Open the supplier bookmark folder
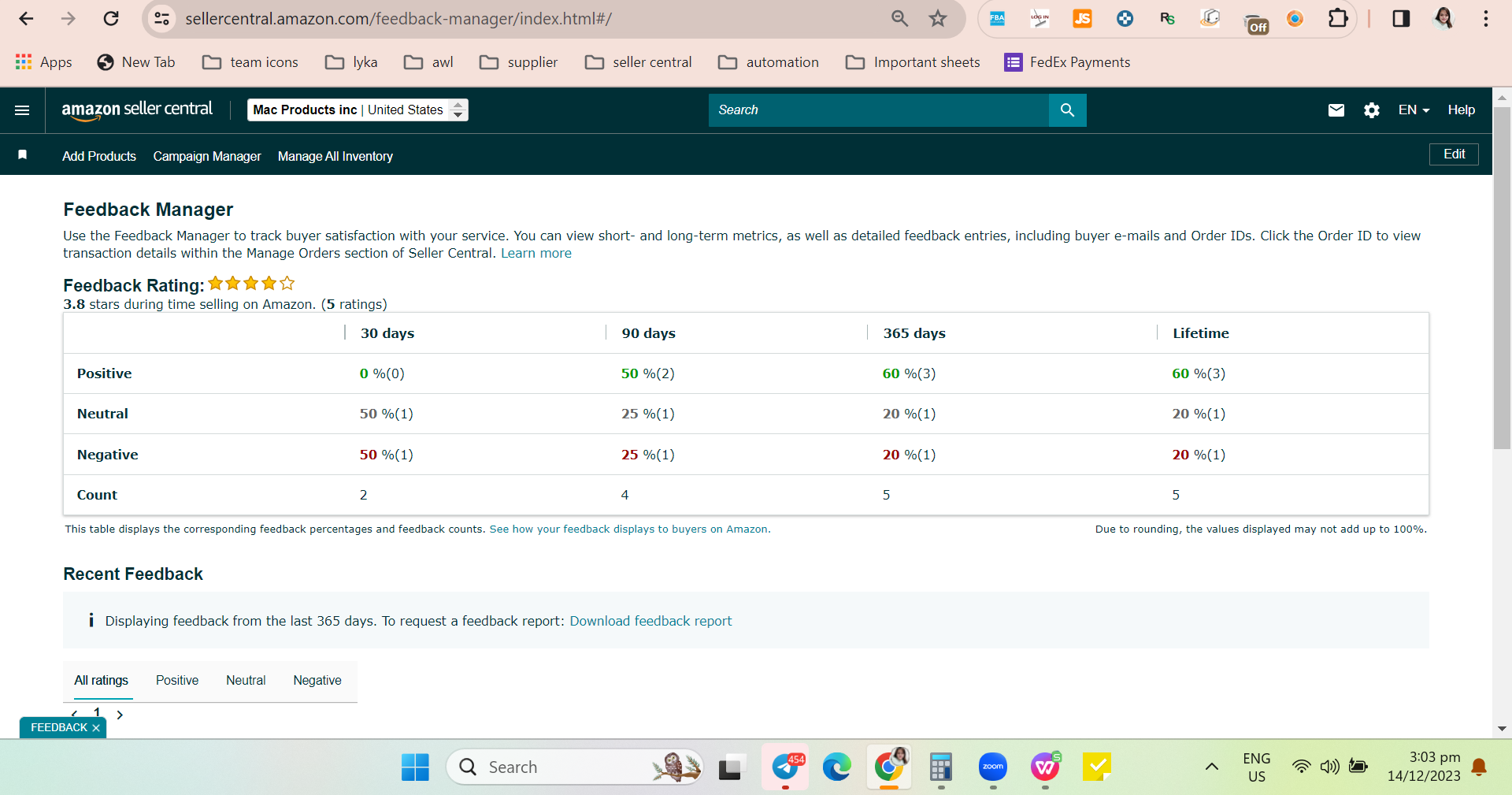This screenshot has width=1512, height=795. click(x=518, y=62)
